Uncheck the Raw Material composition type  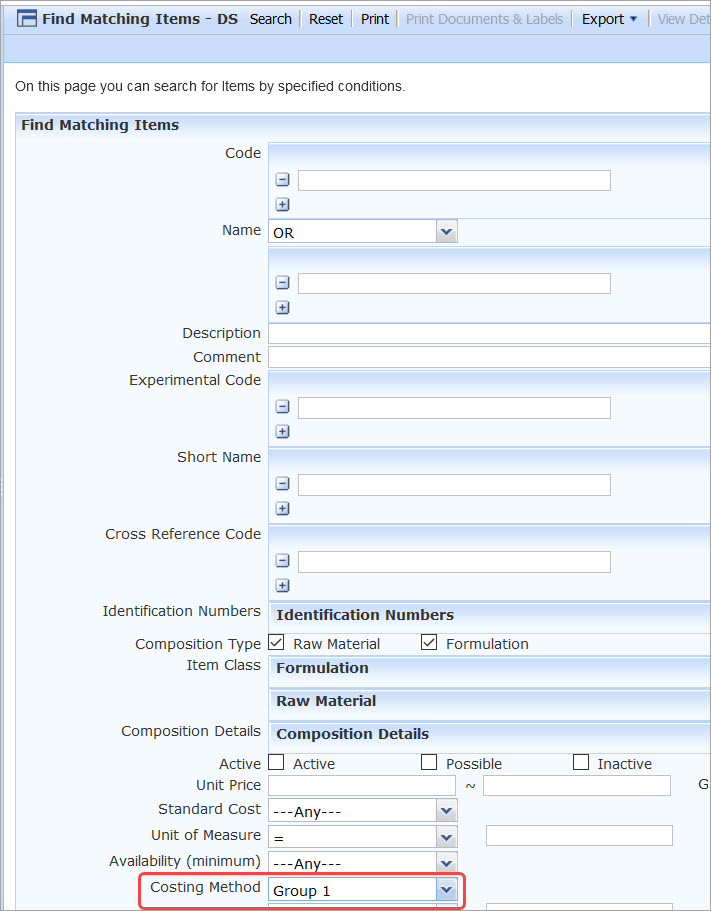tap(276, 643)
